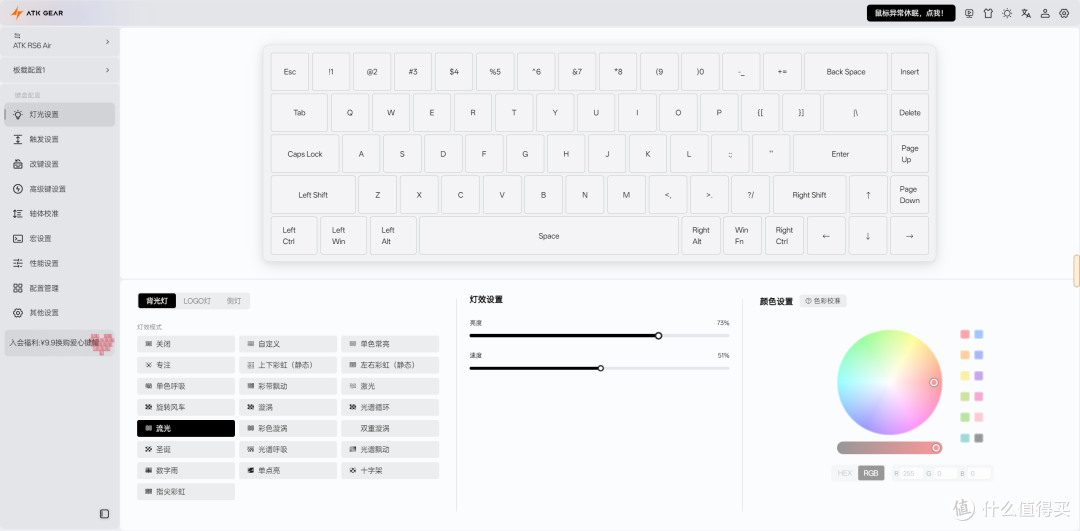Screen dimensions: 1080x531
Task: Select 上下彩虹（静态）lighting mode
Action: [x=288, y=365]
